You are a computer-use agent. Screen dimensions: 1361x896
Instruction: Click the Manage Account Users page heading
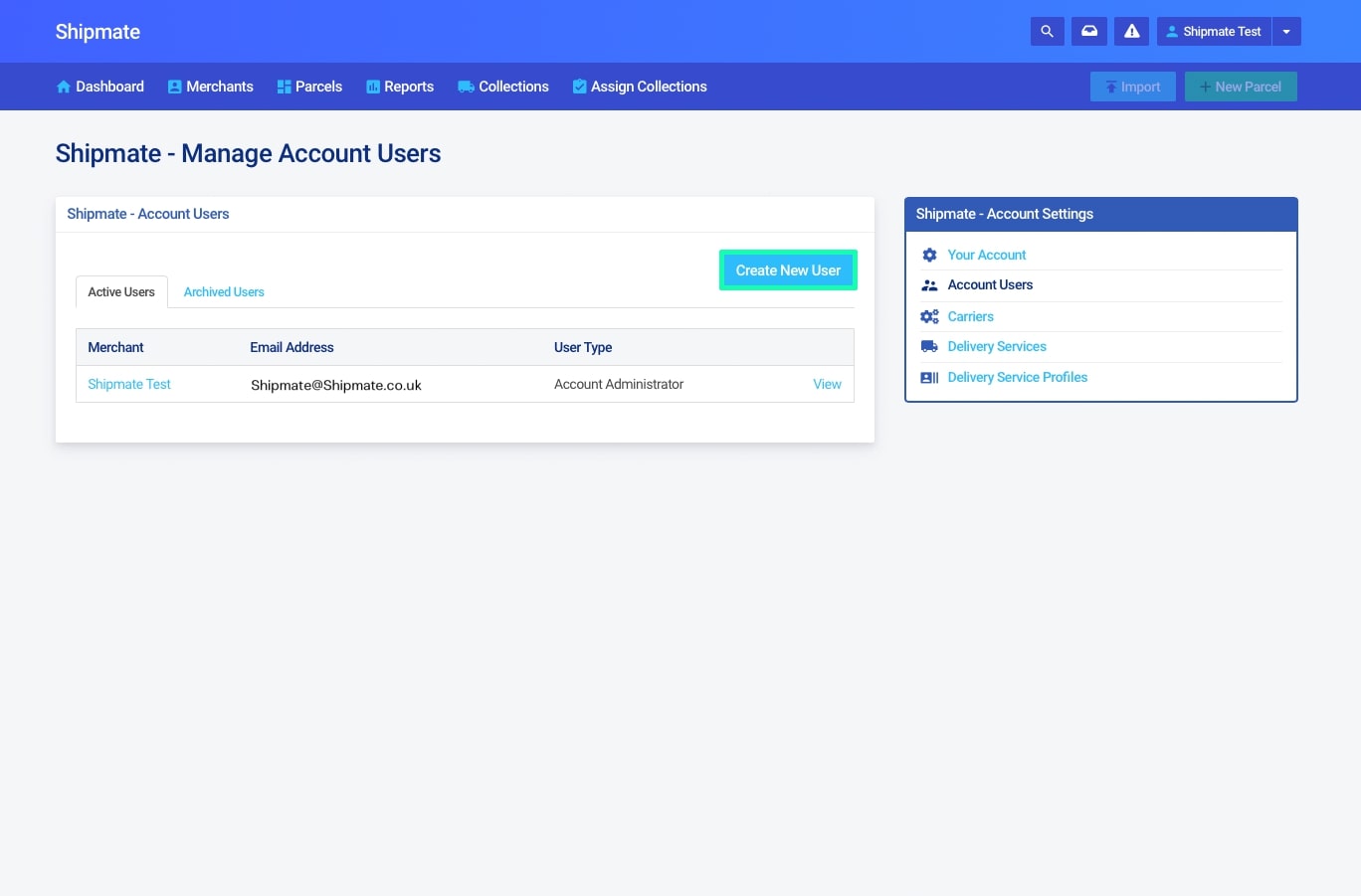point(248,153)
